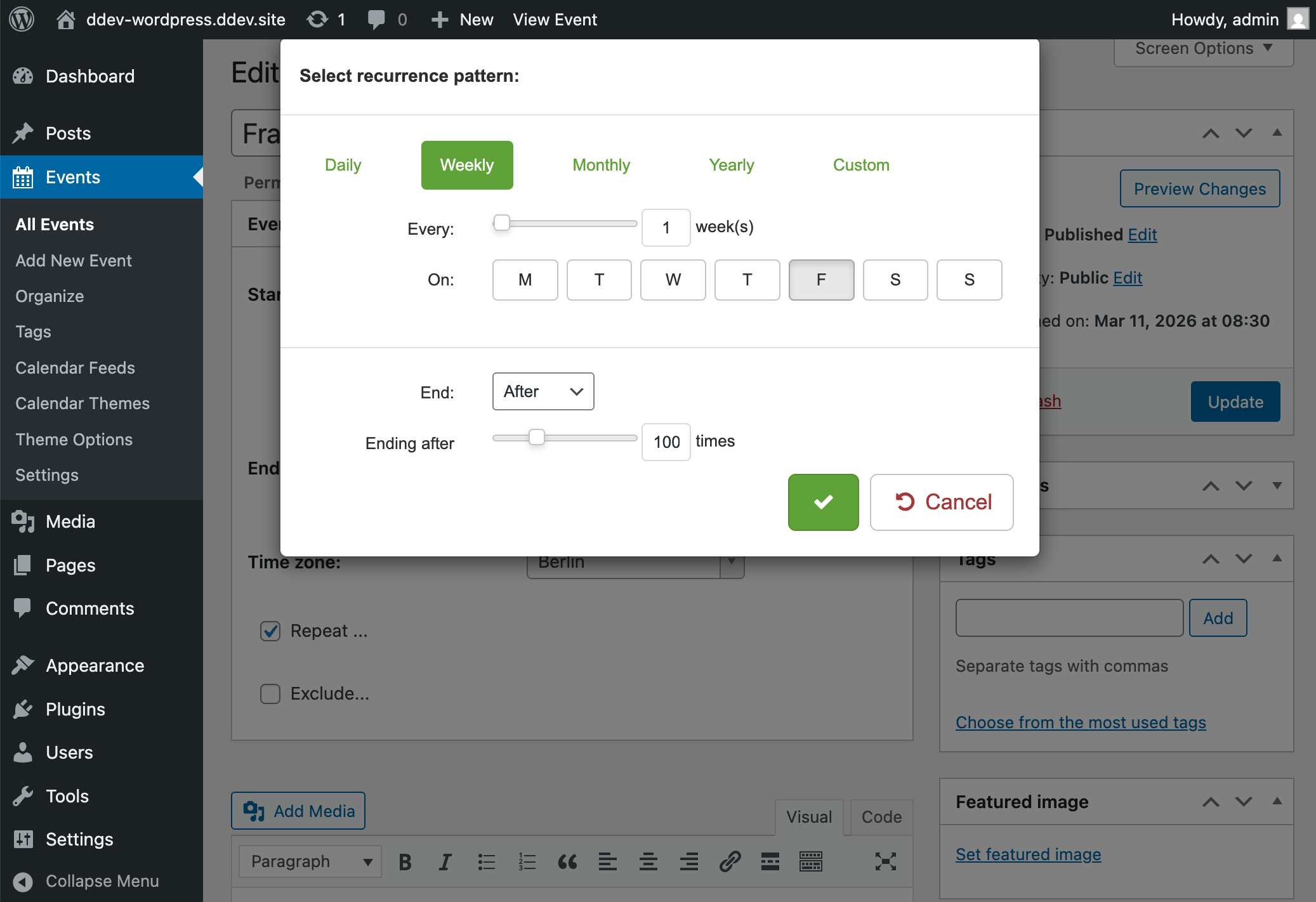Open the Paragraph format dropdown
Screen dimensions: 1316x902
(x=310, y=861)
